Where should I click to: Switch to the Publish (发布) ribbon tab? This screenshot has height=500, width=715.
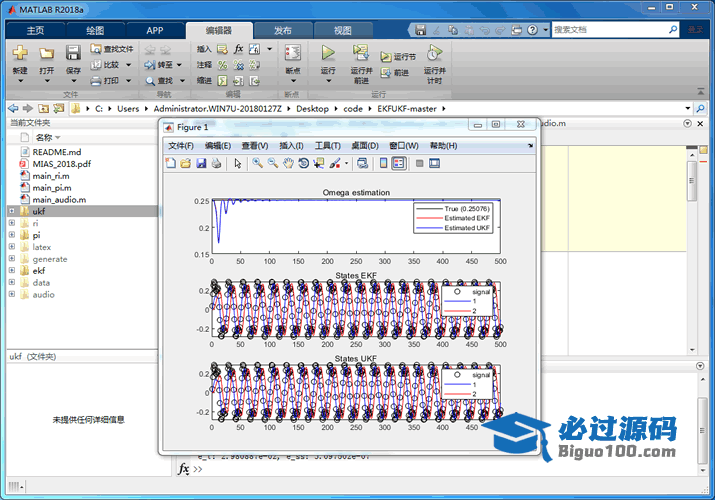pyautogui.click(x=283, y=31)
